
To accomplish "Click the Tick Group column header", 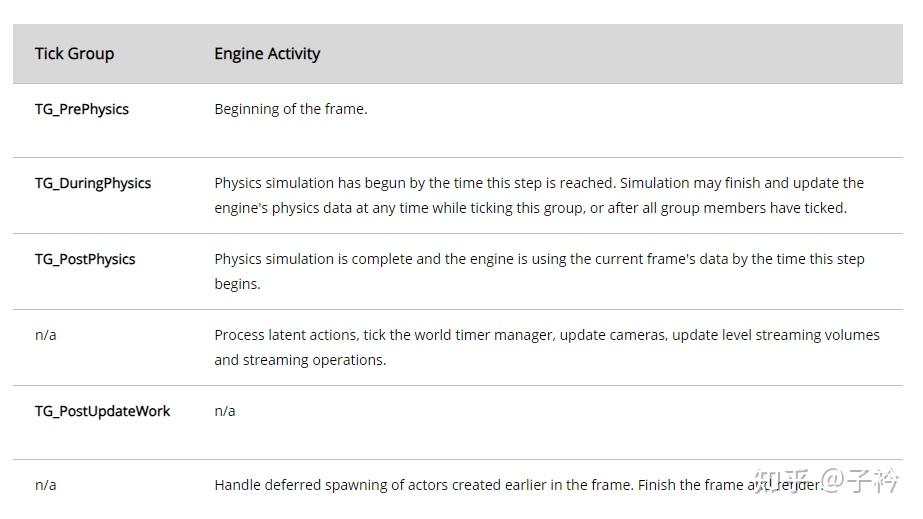I will click(x=74, y=54).
